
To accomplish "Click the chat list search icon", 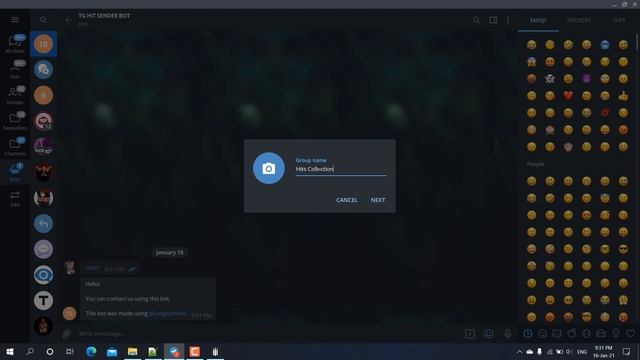I will 43,20.
